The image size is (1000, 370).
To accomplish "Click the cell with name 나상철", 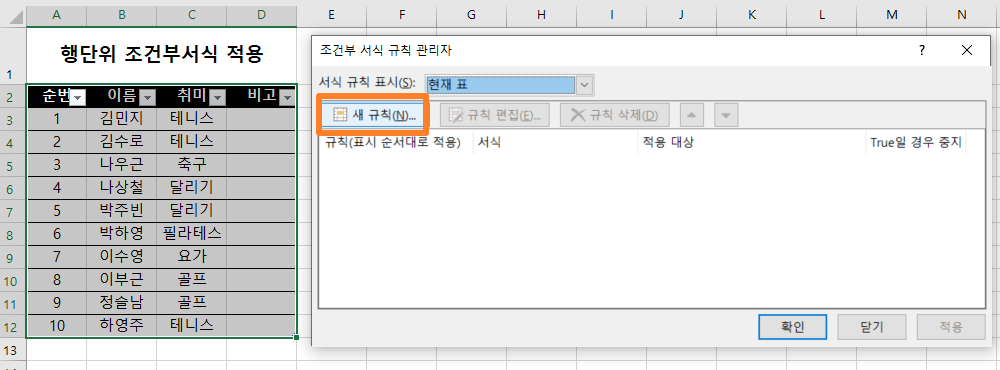I will coord(121,187).
